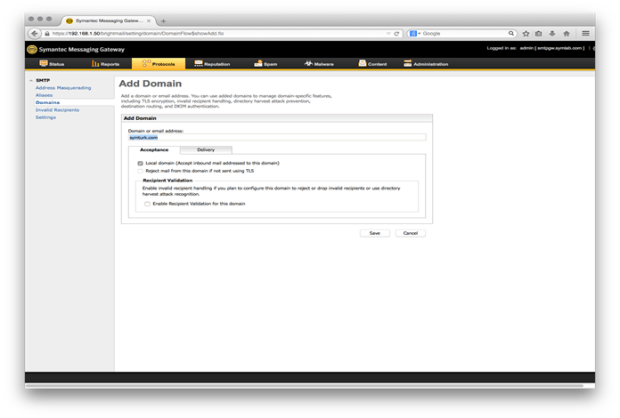Switch to the Delivery tab
The height and width of the screenshot is (418, 620).
point(205,150)
